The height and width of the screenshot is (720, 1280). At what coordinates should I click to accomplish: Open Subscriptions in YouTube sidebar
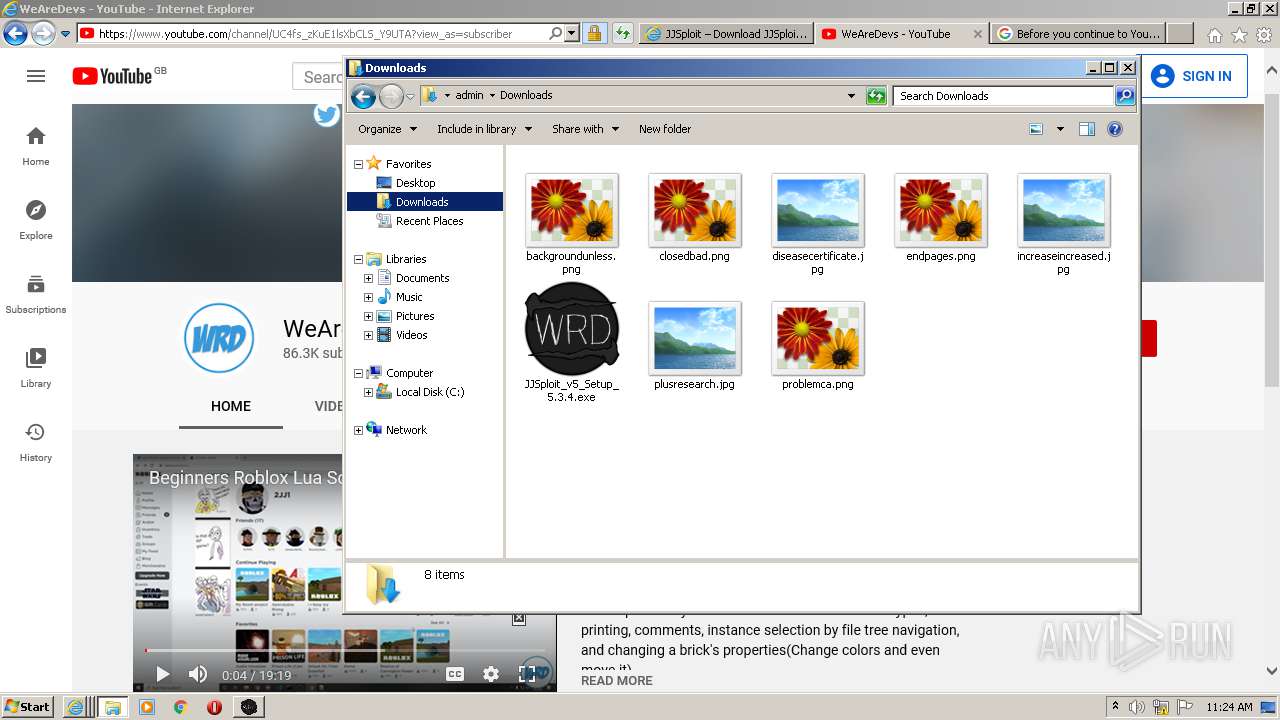coord(36,294)
